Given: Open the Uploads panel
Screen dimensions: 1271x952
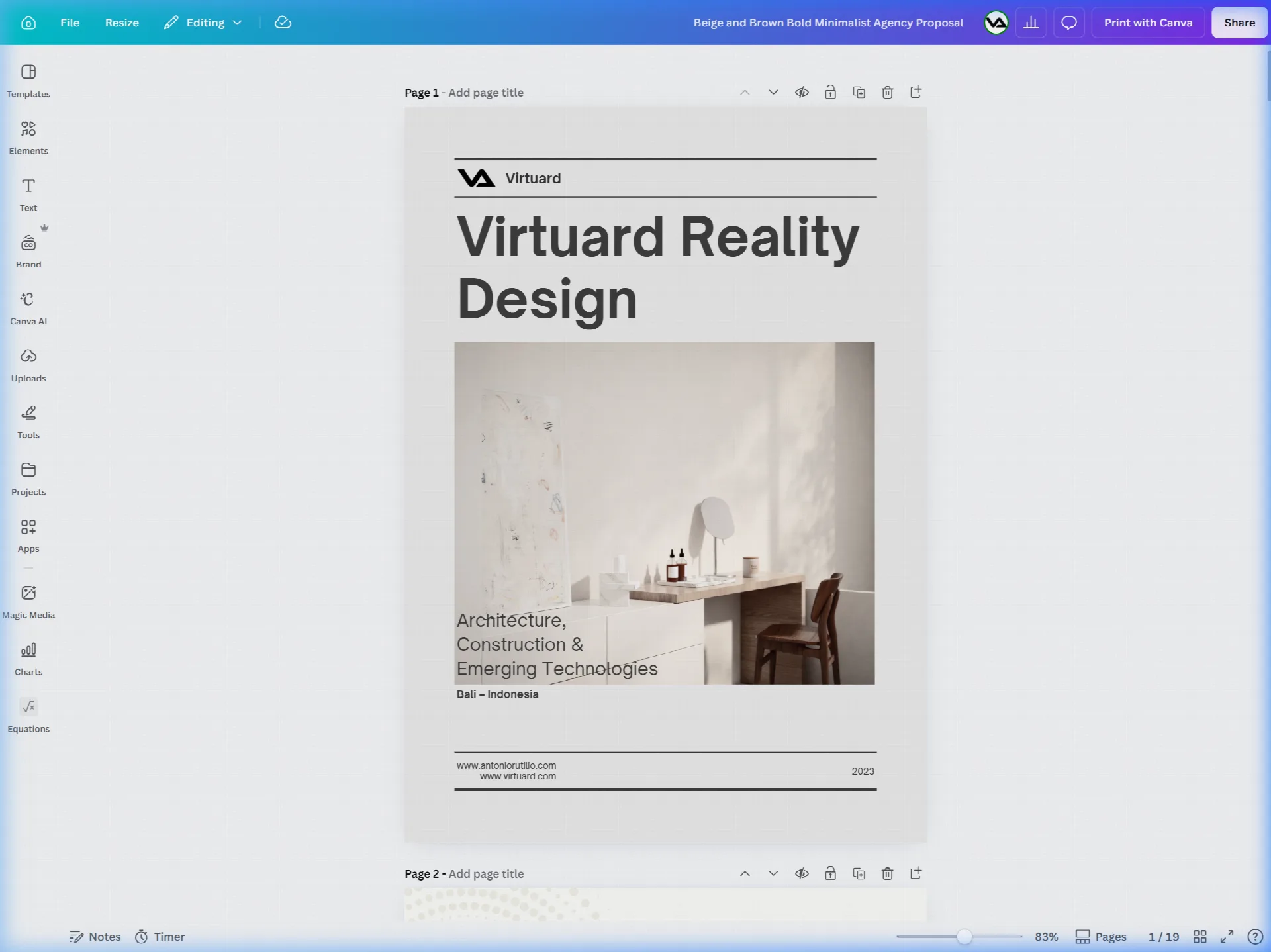Looking at the screenshot, I should [28, 365].
